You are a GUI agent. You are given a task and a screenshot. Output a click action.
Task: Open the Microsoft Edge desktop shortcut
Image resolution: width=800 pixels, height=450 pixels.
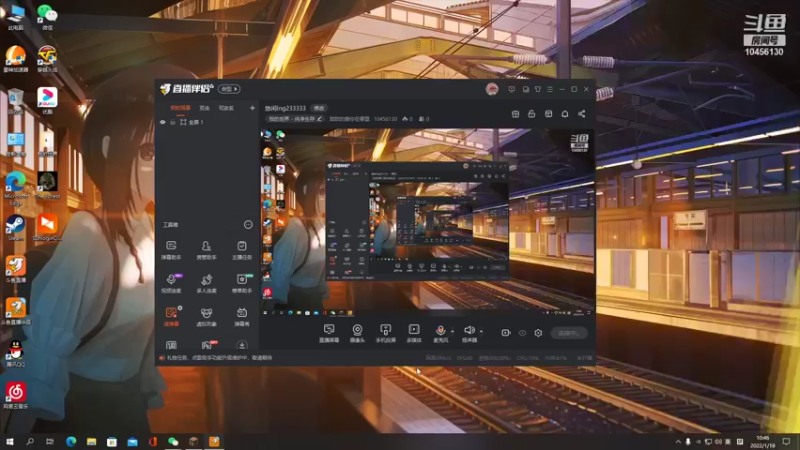click(x=16, y=188)
